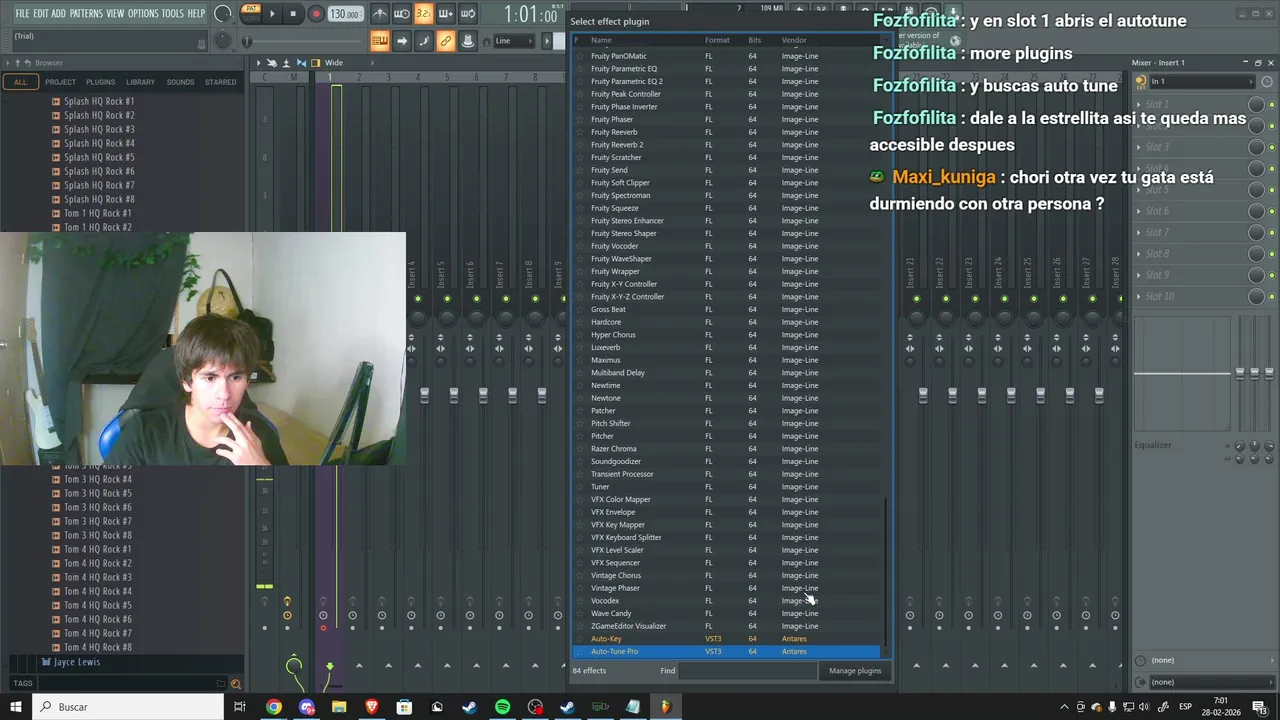Image resolution: width=1280 pixels, height=720 pixels.
Task: Toggle the Slot 8 enable LED
Action: click(x=1270, y=254)
